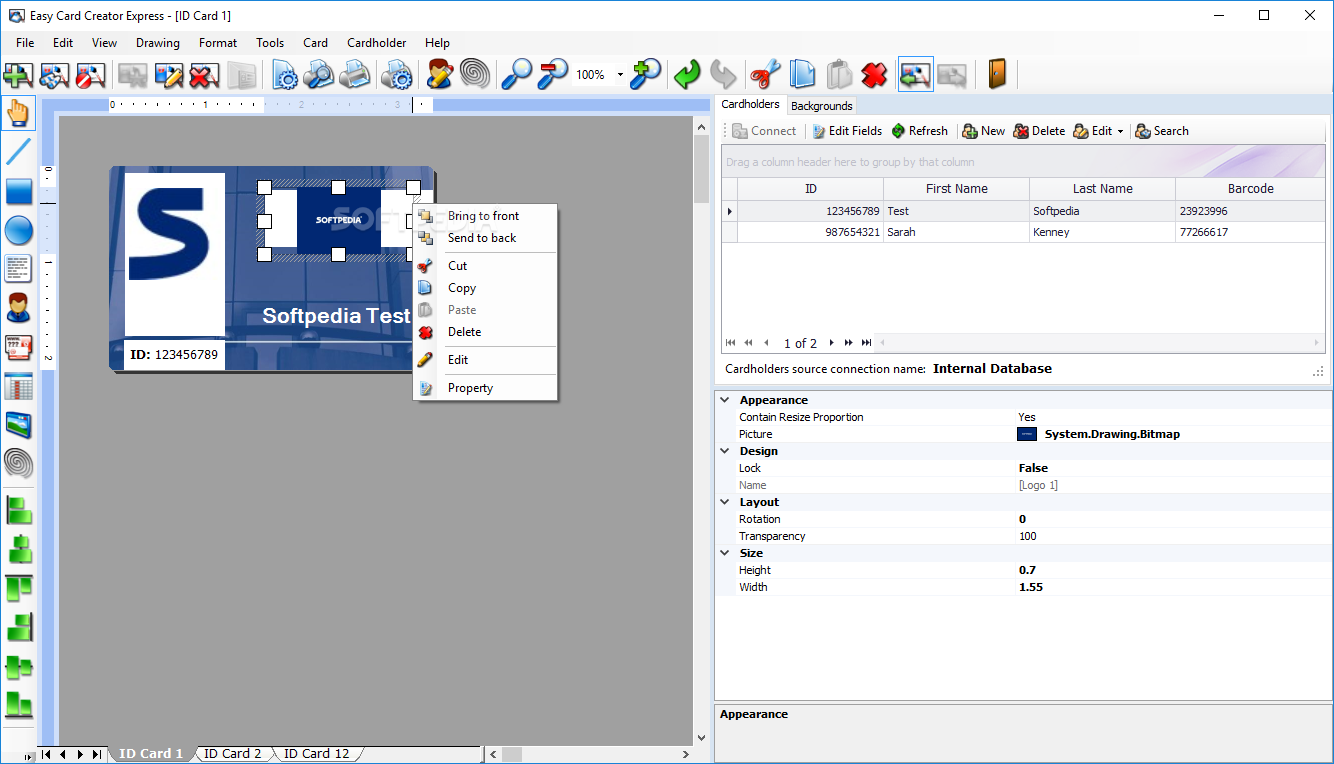Select the picture image tool in left toolbar
1334x764 pixels.
click(x=18, y=425)
